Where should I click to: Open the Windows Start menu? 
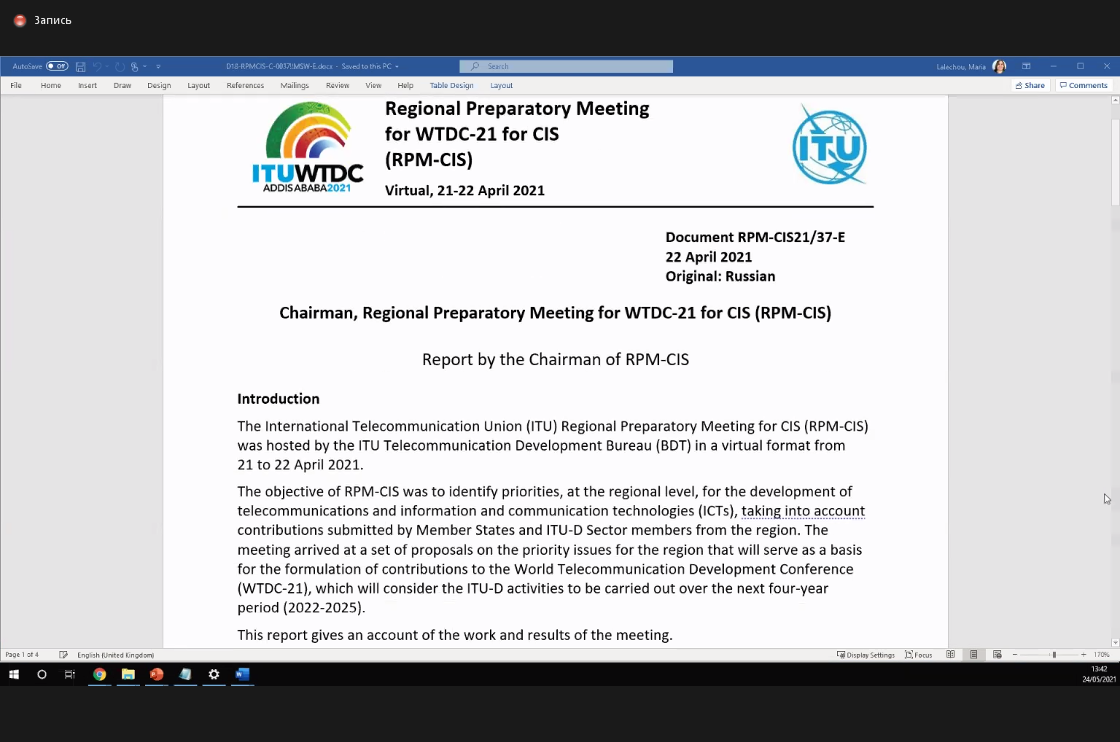point(14,674)
